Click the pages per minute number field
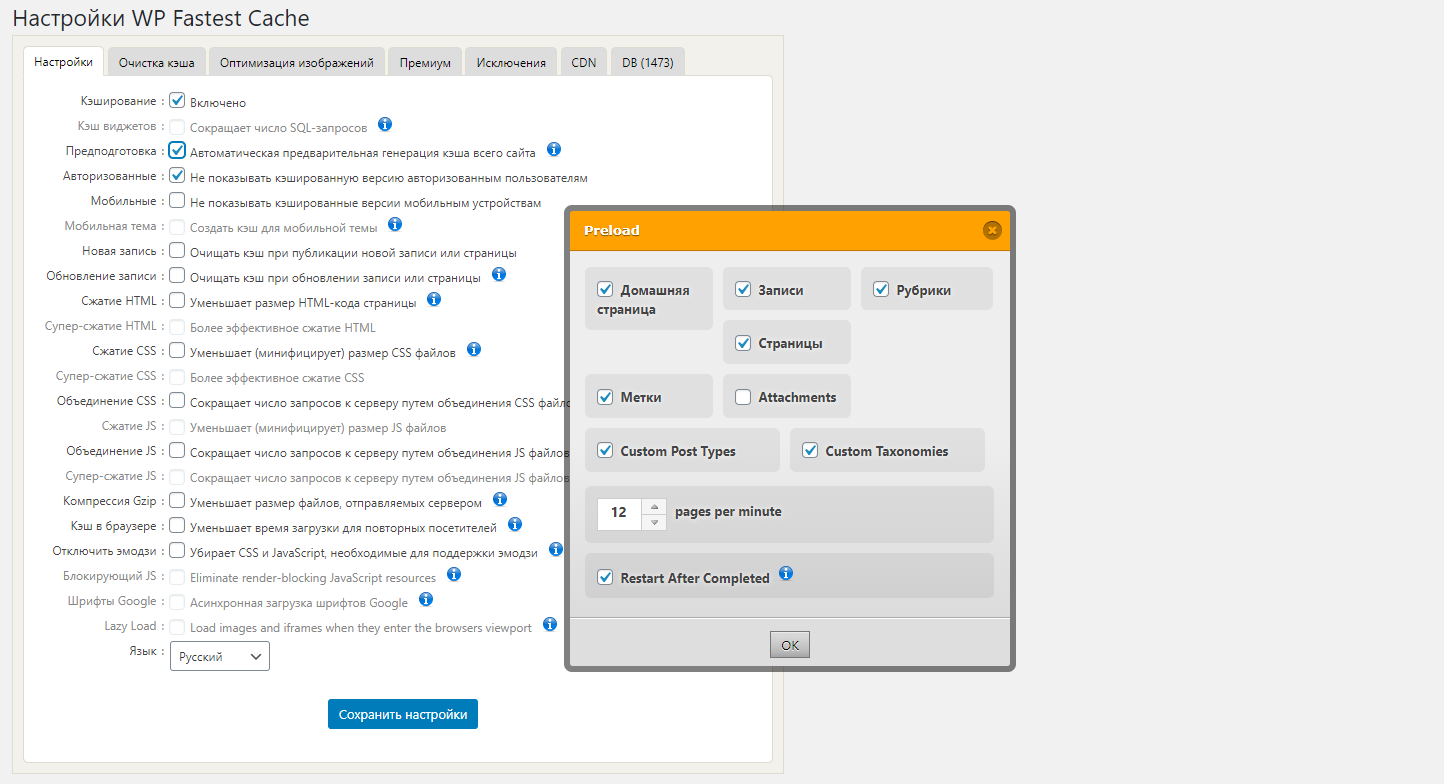 620,513
